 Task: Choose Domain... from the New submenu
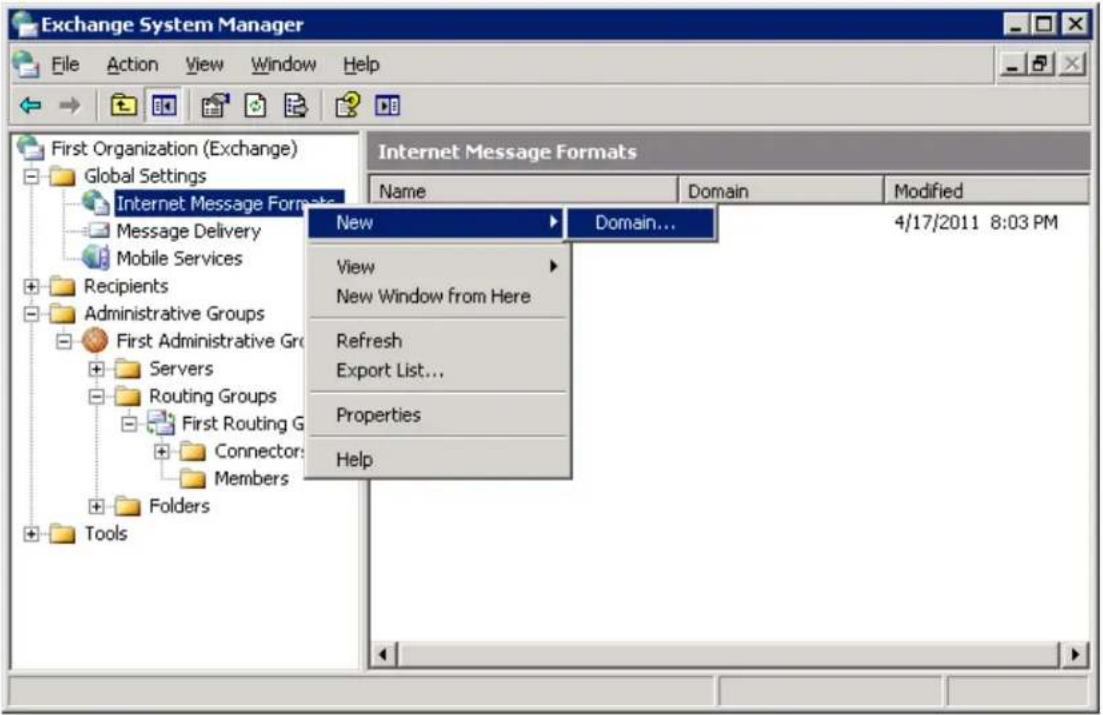pos(641,222)
